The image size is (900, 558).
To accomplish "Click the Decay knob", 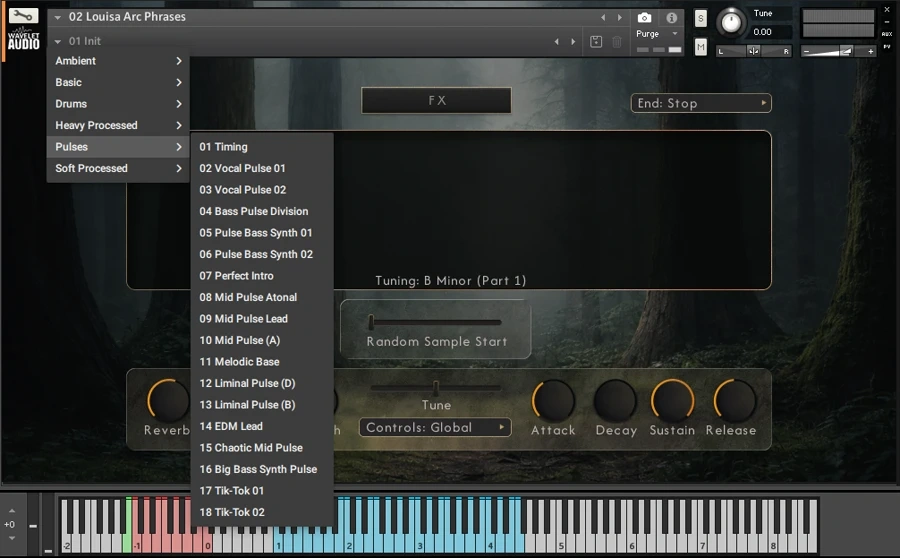I will point(615,400).
